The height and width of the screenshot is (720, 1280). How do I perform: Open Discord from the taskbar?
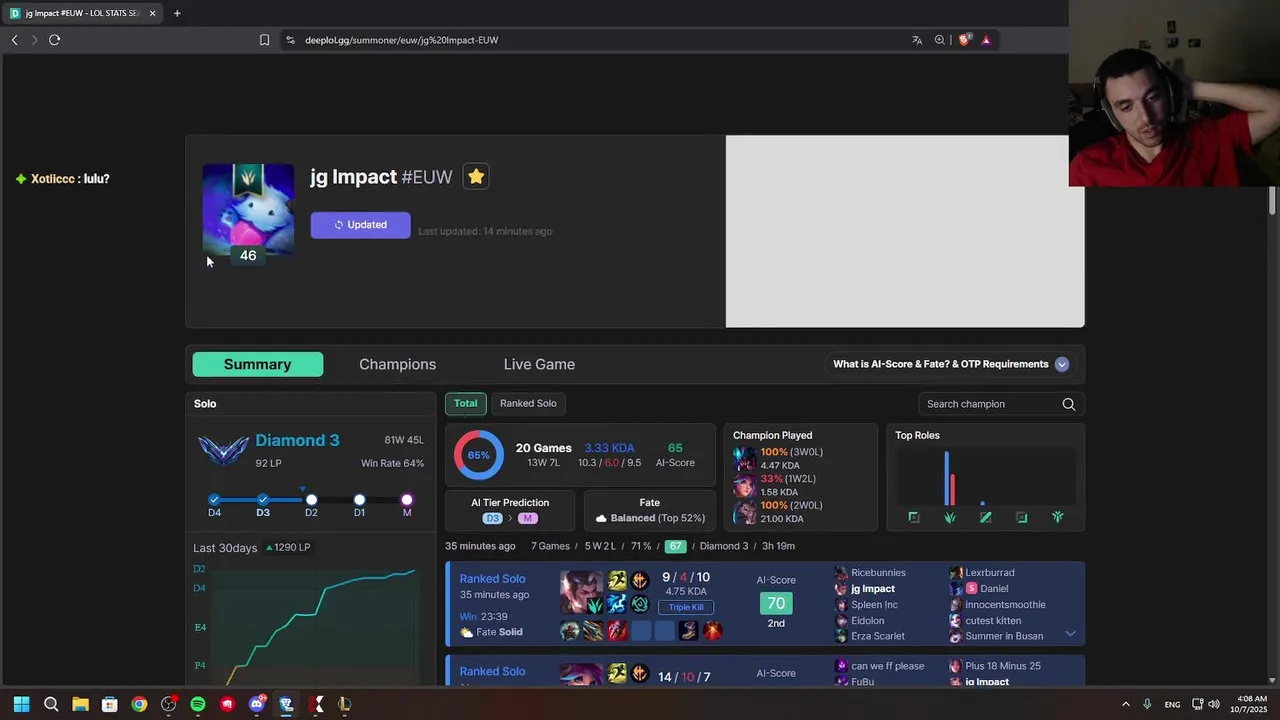[257, 704]
